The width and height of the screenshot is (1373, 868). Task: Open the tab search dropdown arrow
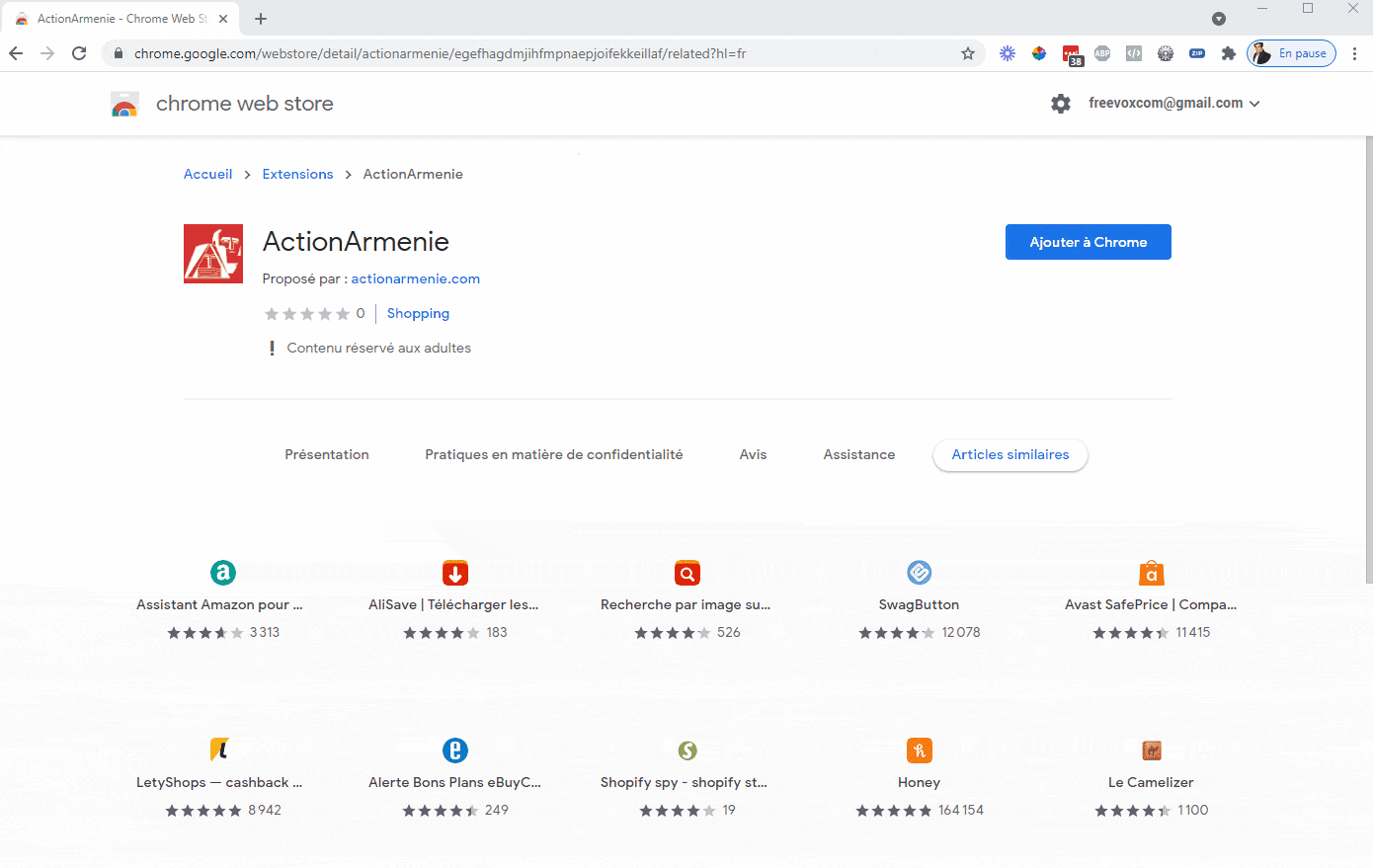[1219, 19]
